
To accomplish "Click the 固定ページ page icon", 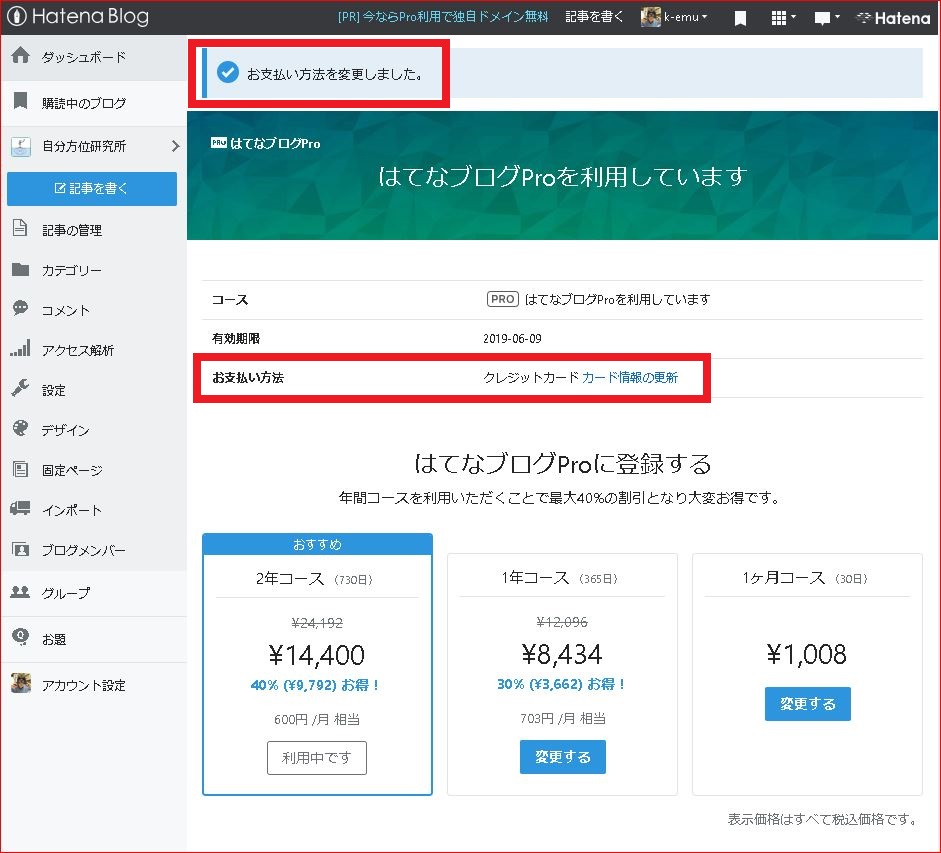I will [x=20, y=468].
